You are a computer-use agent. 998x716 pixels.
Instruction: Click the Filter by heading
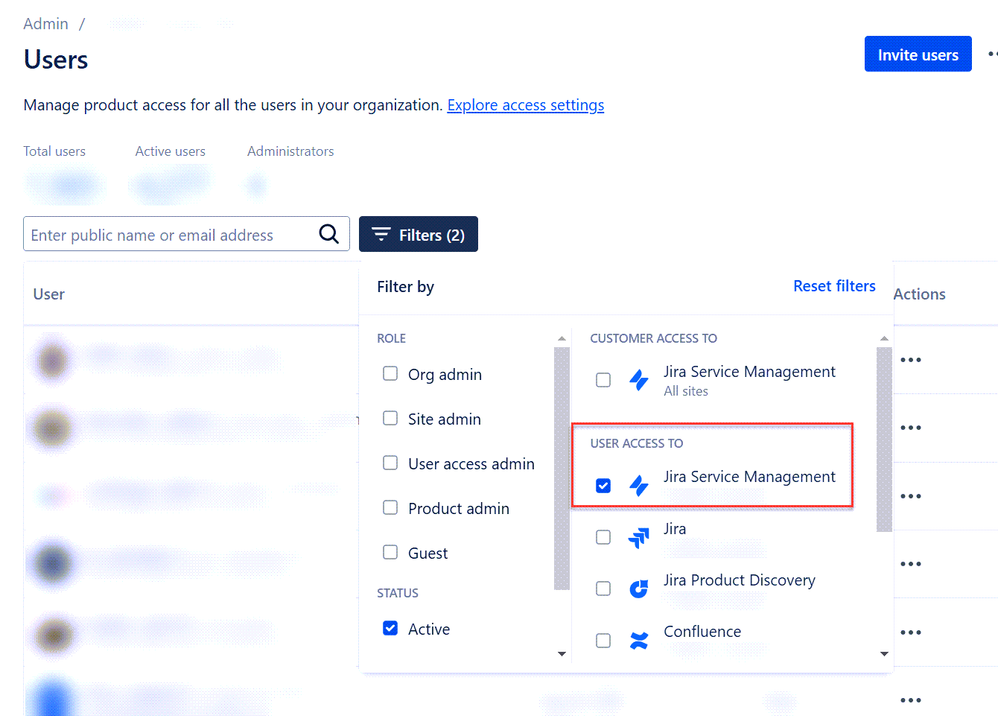(x=405, y=287)
